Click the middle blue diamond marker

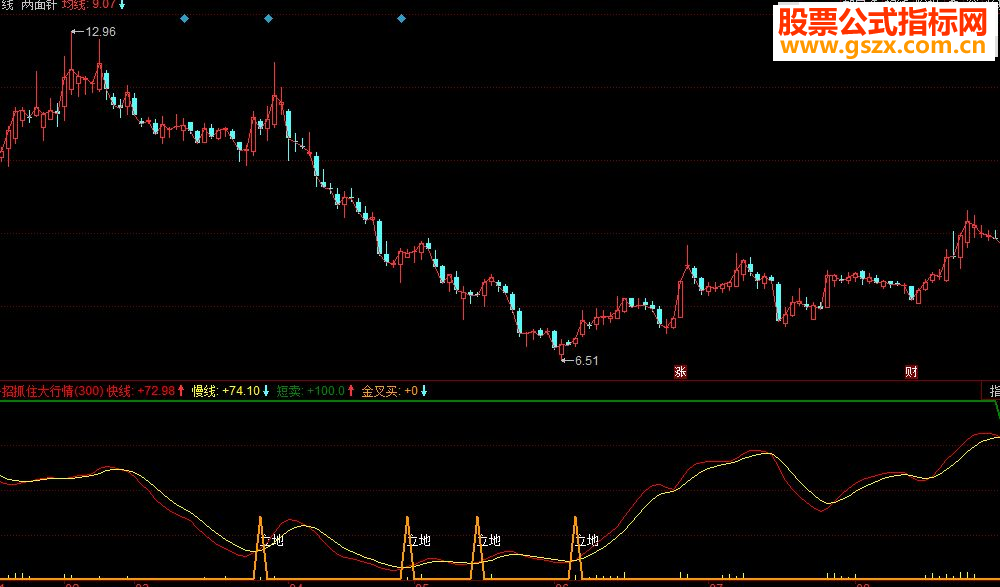tap(268, 19)
